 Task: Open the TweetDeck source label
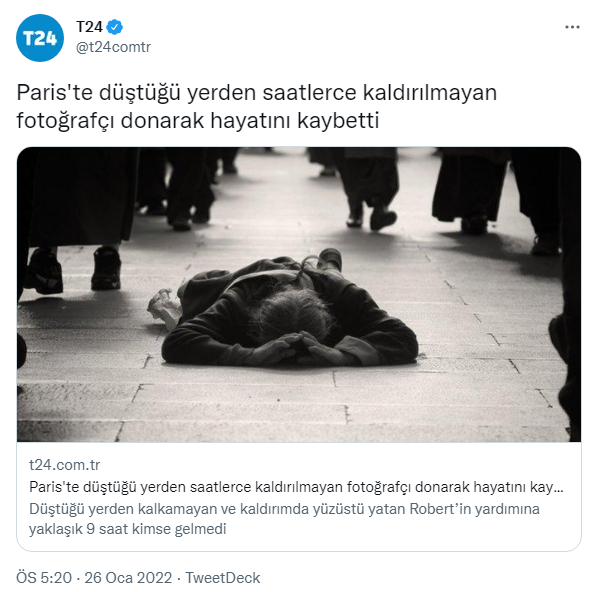223,578
